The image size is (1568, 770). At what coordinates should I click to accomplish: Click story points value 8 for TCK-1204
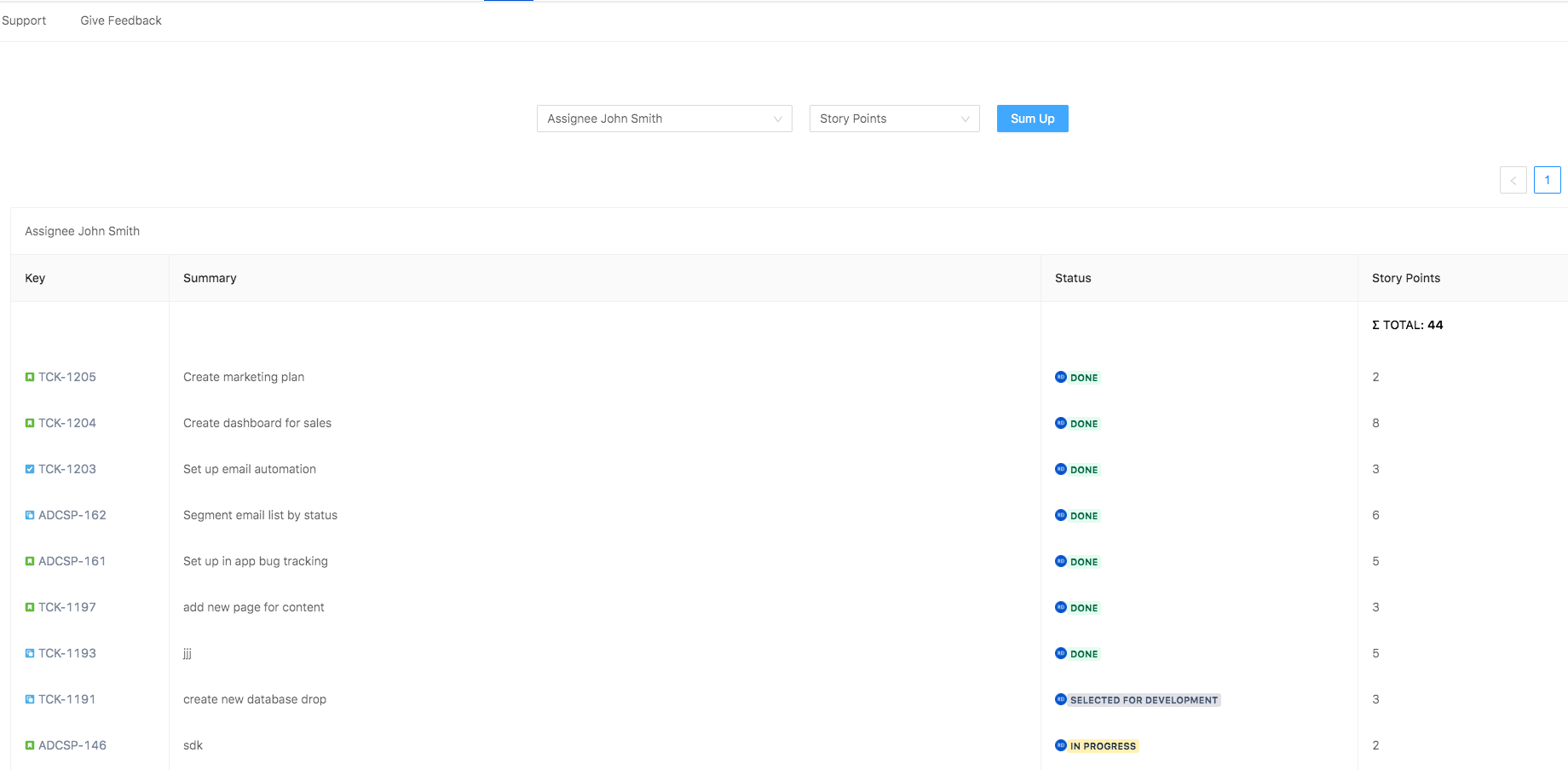pyautogui.click(x=1375, y=423)
